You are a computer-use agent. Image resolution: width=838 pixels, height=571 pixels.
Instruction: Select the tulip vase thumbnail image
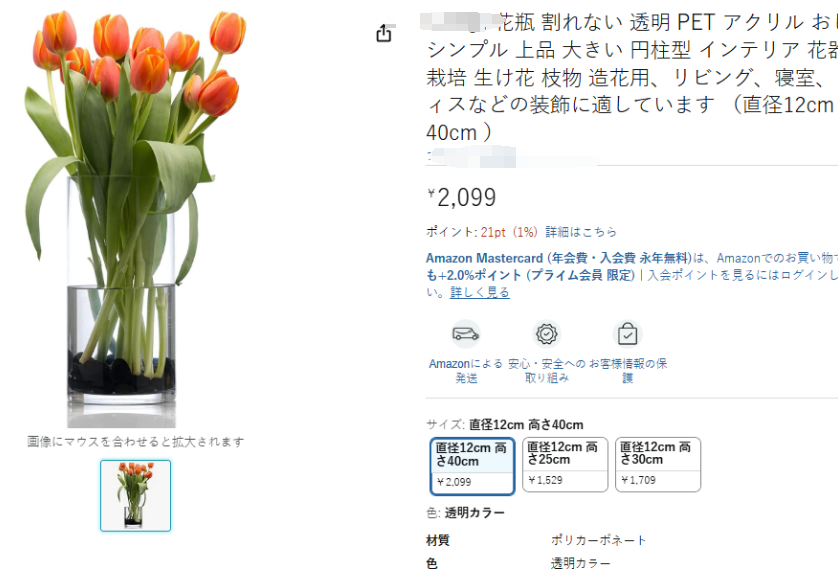[135, 495]
